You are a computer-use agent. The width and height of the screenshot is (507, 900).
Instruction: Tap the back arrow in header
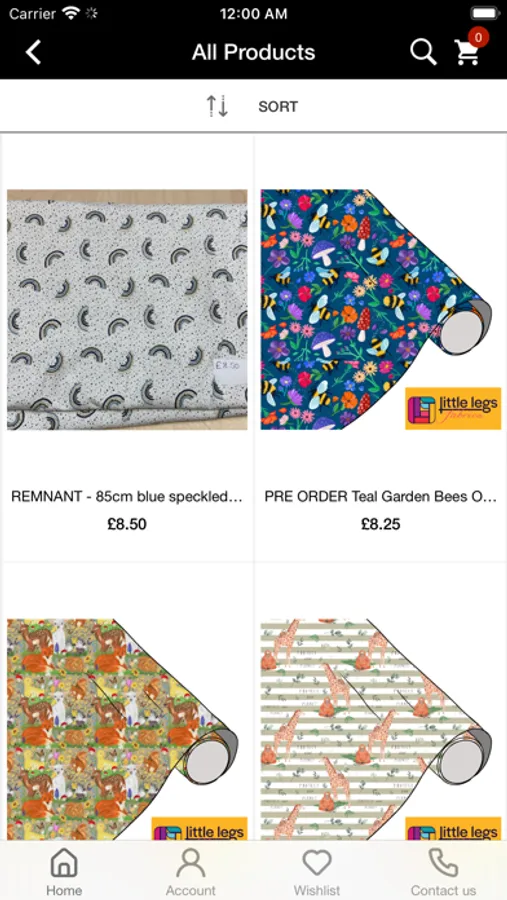33,52
